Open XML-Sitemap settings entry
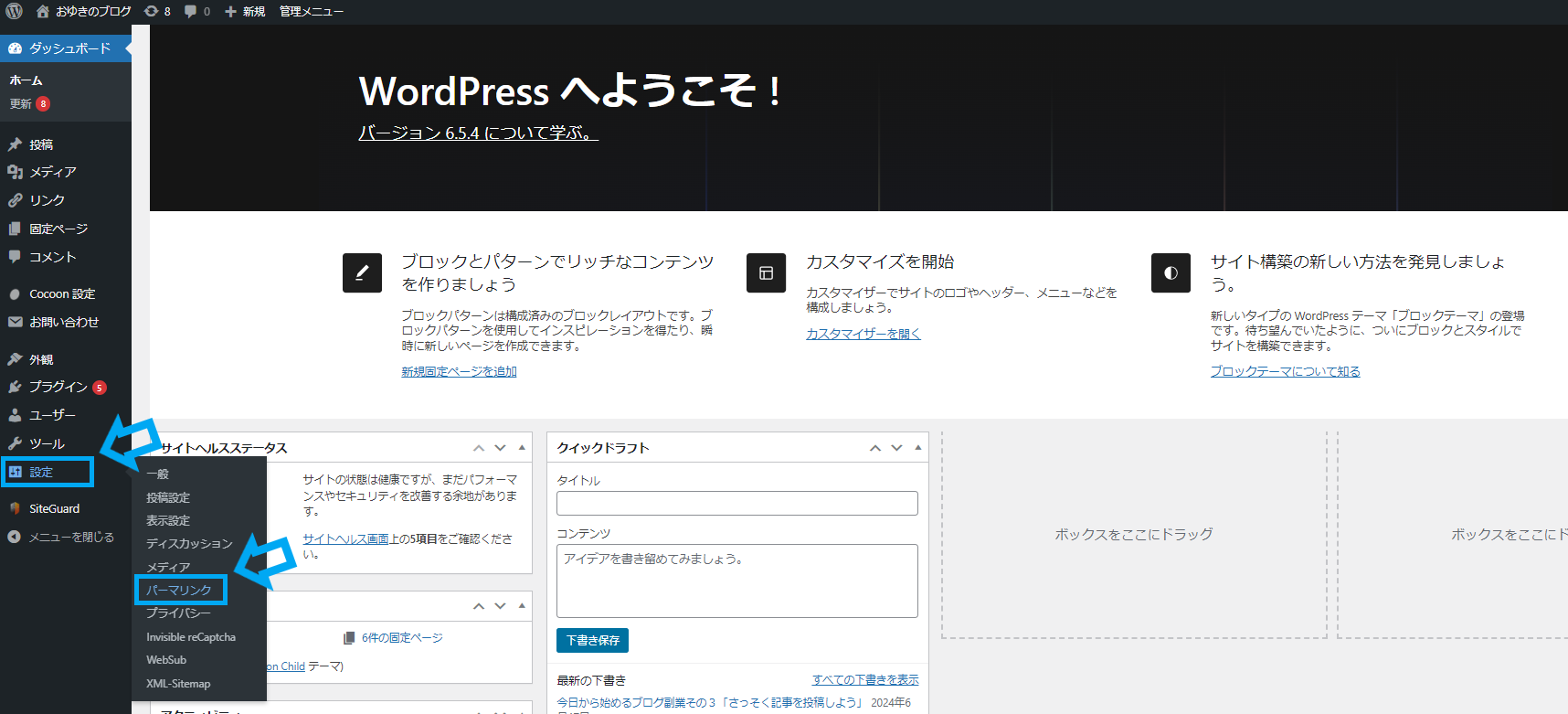The height and width of the screenshot is (714, 1568). [178, 684]
